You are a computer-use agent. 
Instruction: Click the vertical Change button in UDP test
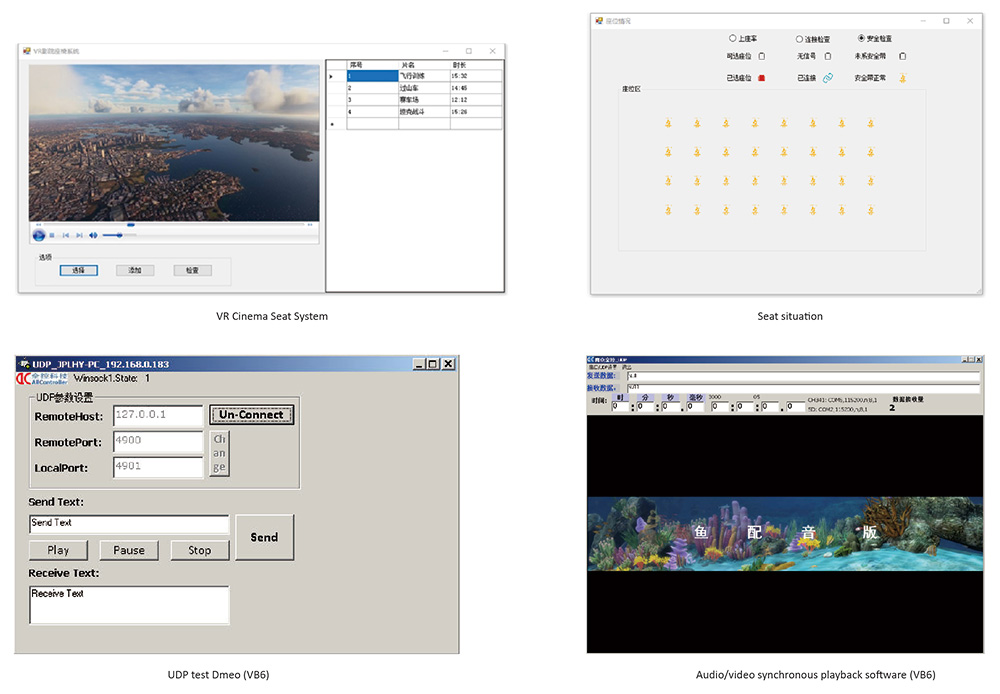tap(219, 454)
